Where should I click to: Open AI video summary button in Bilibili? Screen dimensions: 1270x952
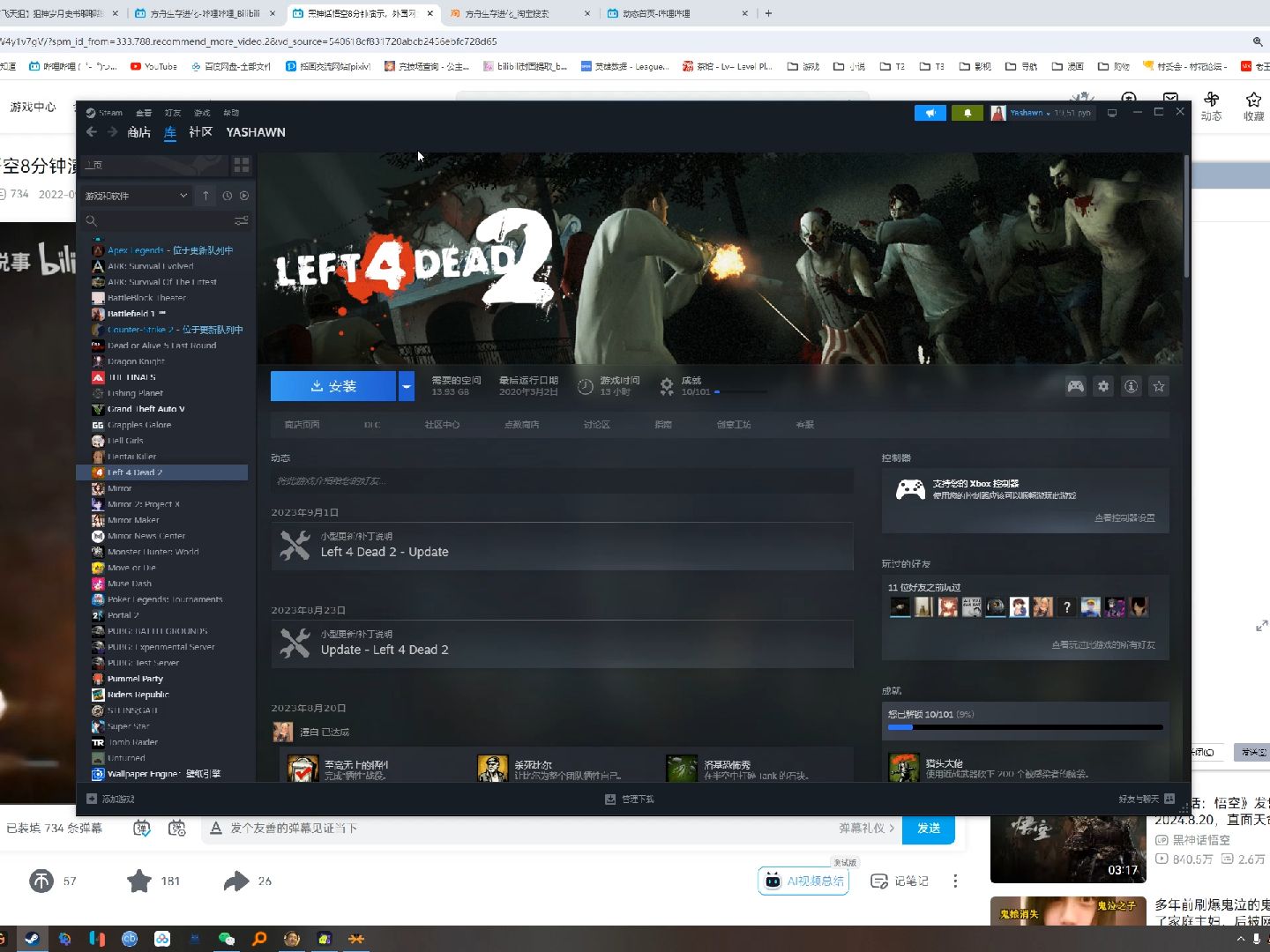pyautogui.click(x=803, y=881)
